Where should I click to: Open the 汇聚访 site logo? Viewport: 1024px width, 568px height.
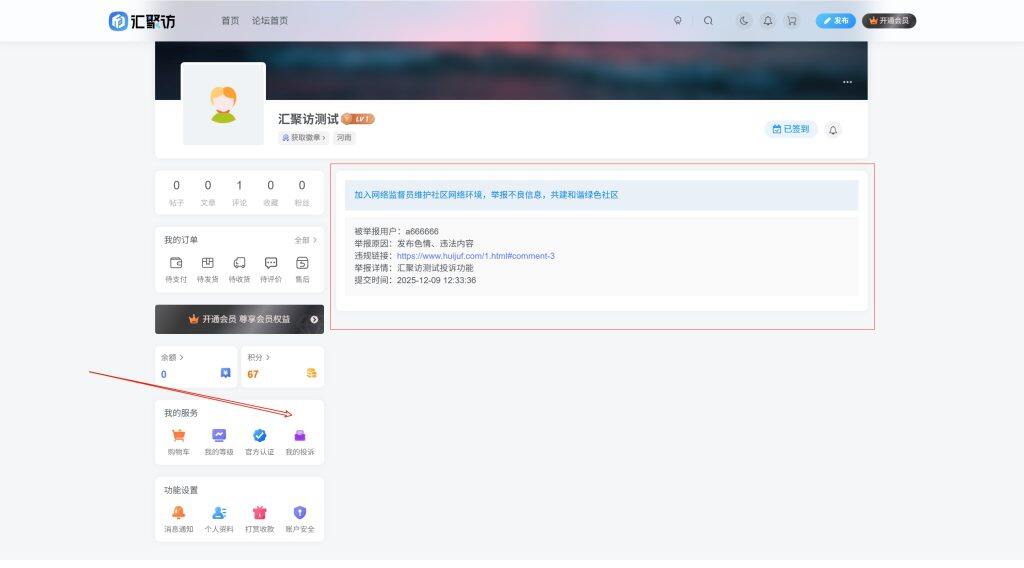coord(142,21)
